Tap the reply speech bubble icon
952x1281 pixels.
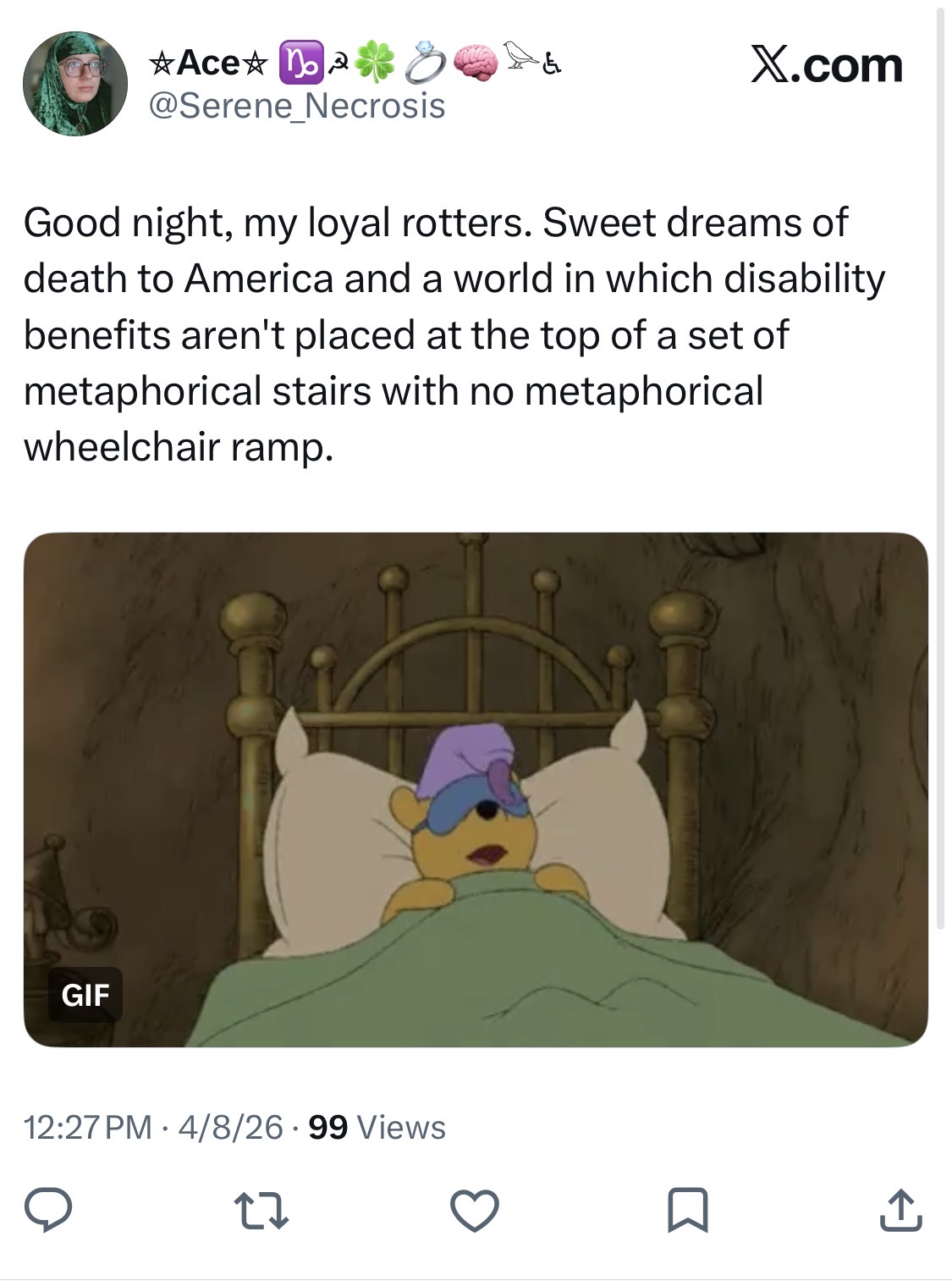[47, 1210]
